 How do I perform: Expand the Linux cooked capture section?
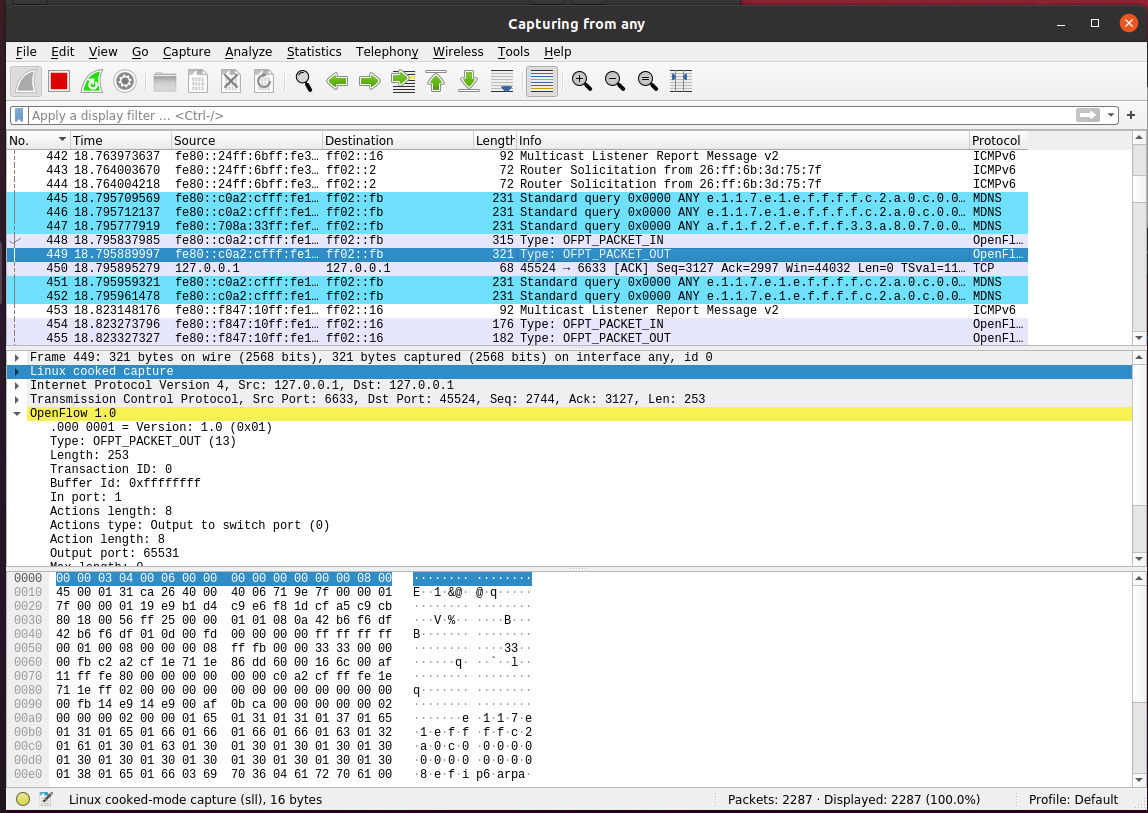(17, 371)
